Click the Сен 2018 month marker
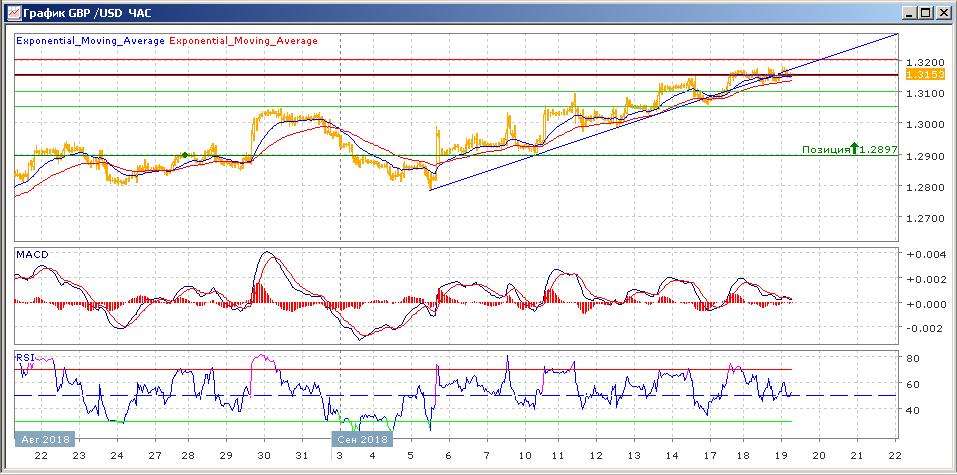This screenshot has height=475, width=957. (361, 440)
